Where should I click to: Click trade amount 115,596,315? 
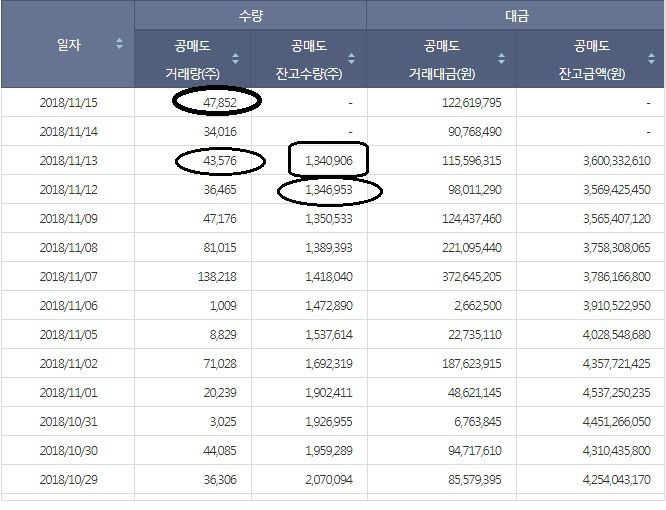(472, 161)
